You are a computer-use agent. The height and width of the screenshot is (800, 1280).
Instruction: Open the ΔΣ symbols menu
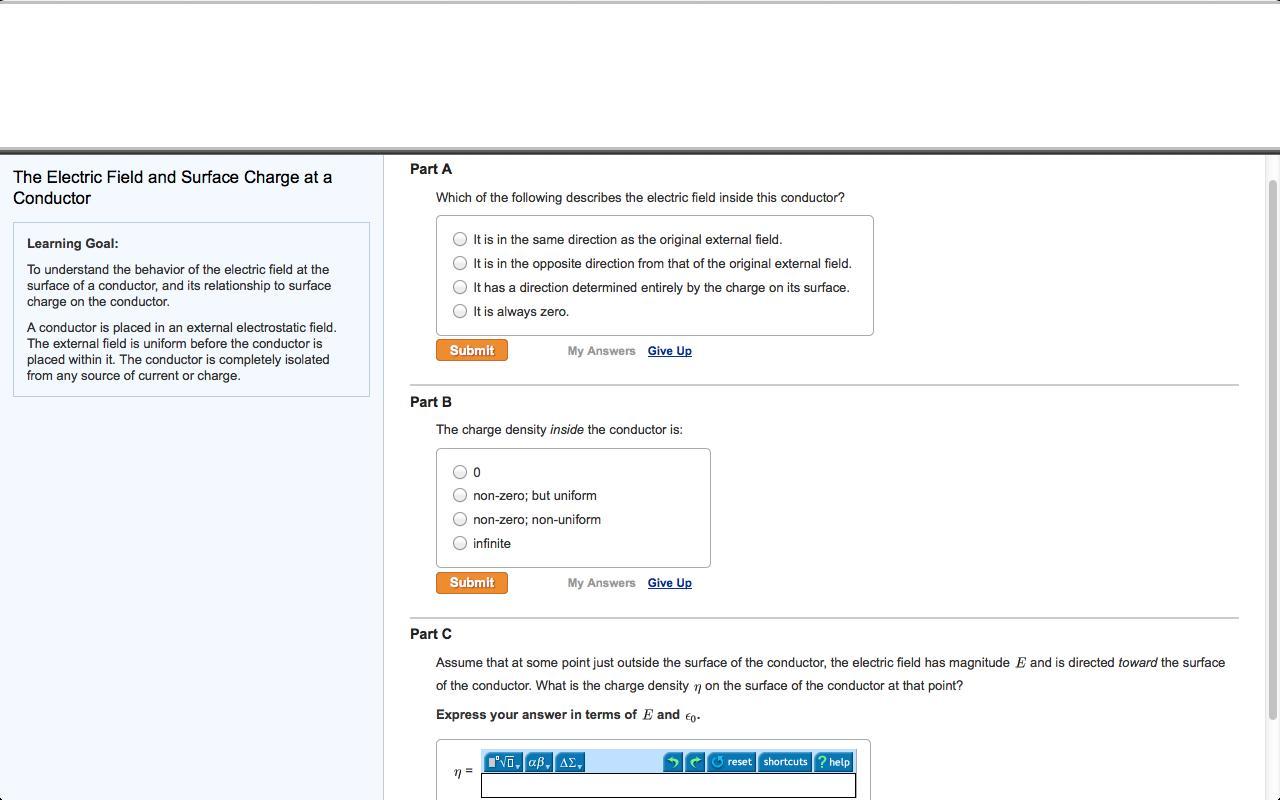coord(570,762)
